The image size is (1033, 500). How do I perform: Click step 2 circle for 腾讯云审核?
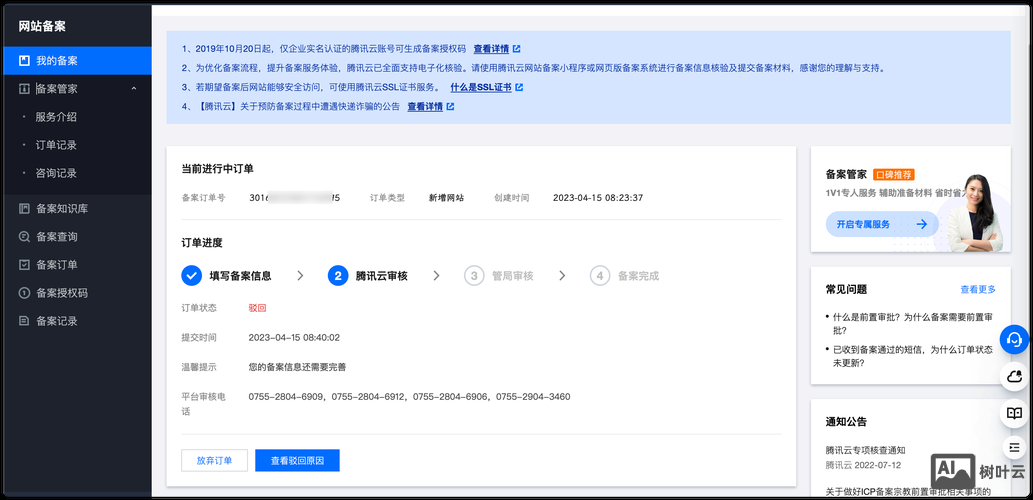pyautogui.click(x=337, y=276)
